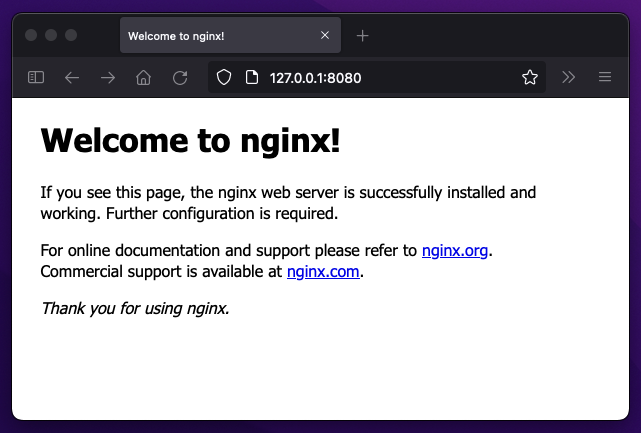Maximize the browser window
Image resolution: width=641 pixels, height=433 pixels.
tap(71, 35)
